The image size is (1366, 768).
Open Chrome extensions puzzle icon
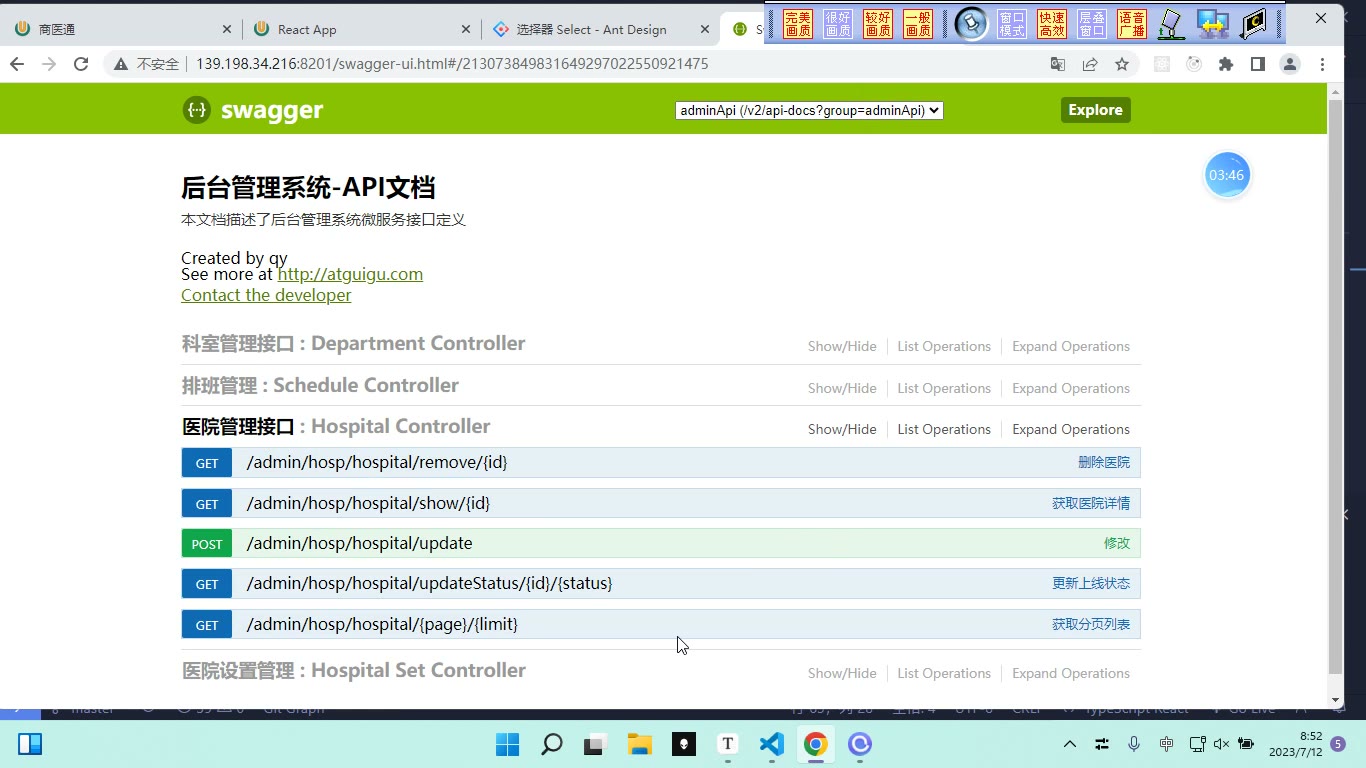click(1226, 64)
